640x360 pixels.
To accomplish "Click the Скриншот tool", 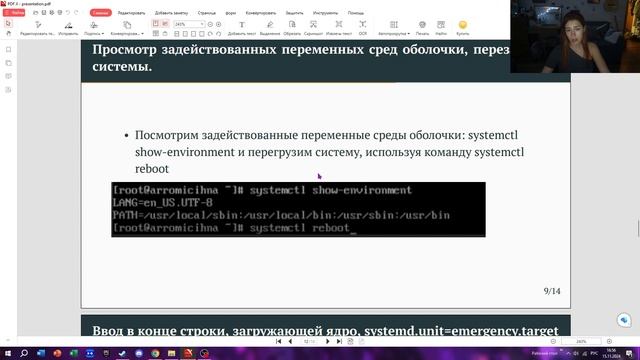I will (313, 28).
